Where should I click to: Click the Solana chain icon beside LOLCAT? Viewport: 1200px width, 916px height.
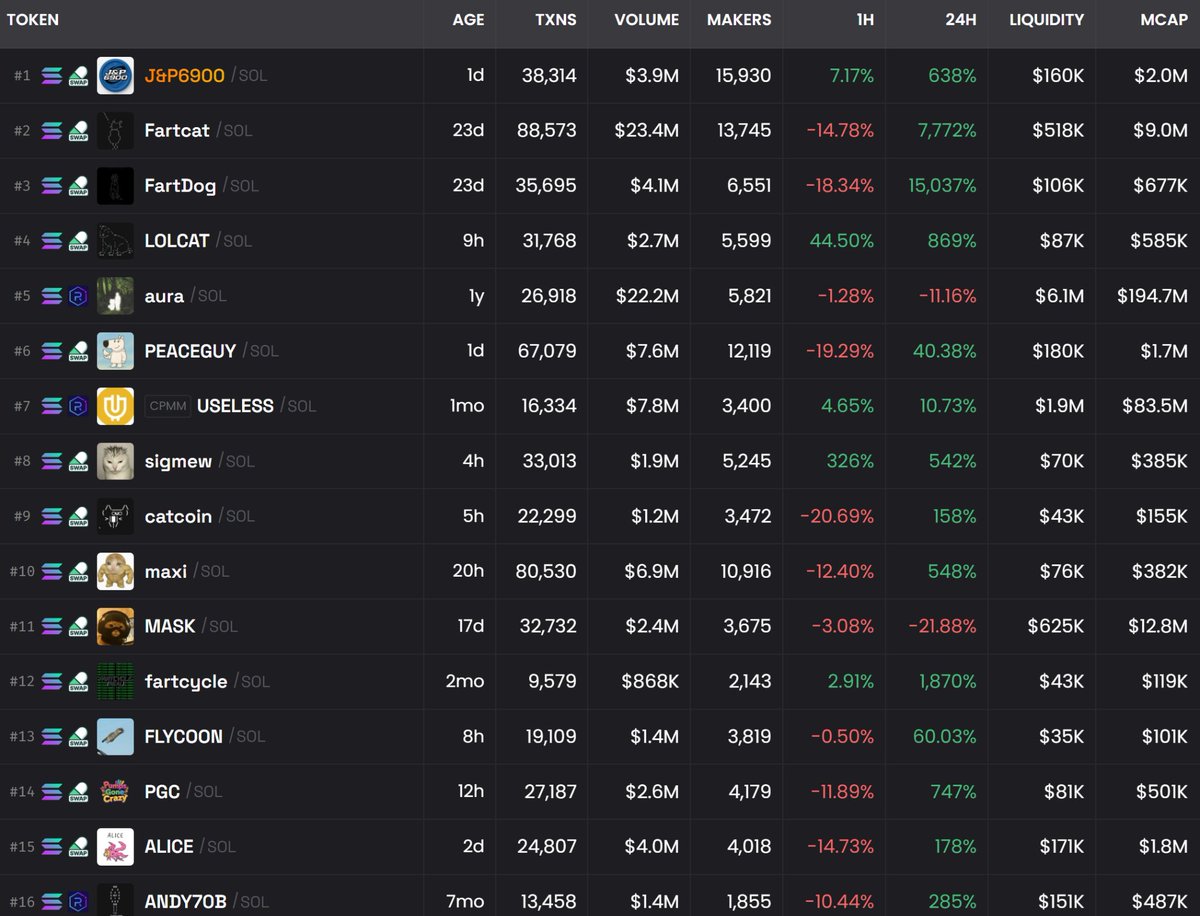pyautogui.click(x=52, y=241)
